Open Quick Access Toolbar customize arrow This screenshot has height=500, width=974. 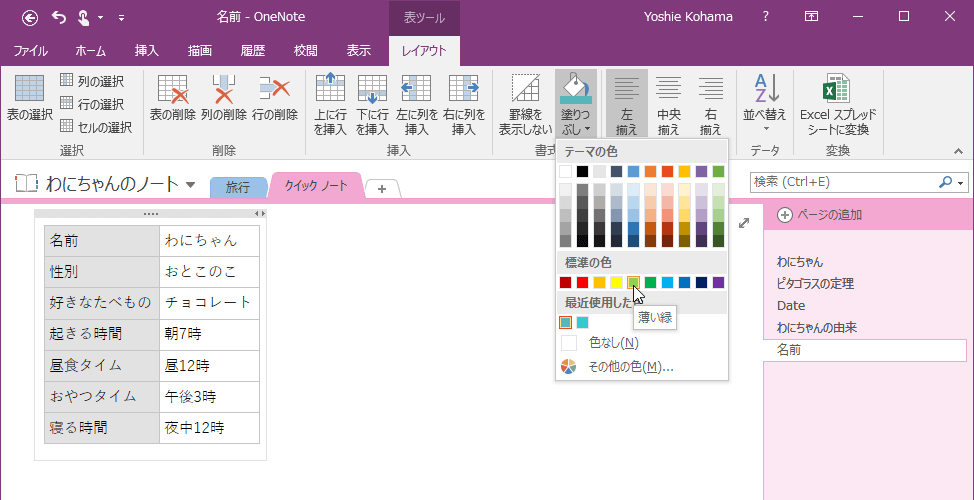coord(121,18)
